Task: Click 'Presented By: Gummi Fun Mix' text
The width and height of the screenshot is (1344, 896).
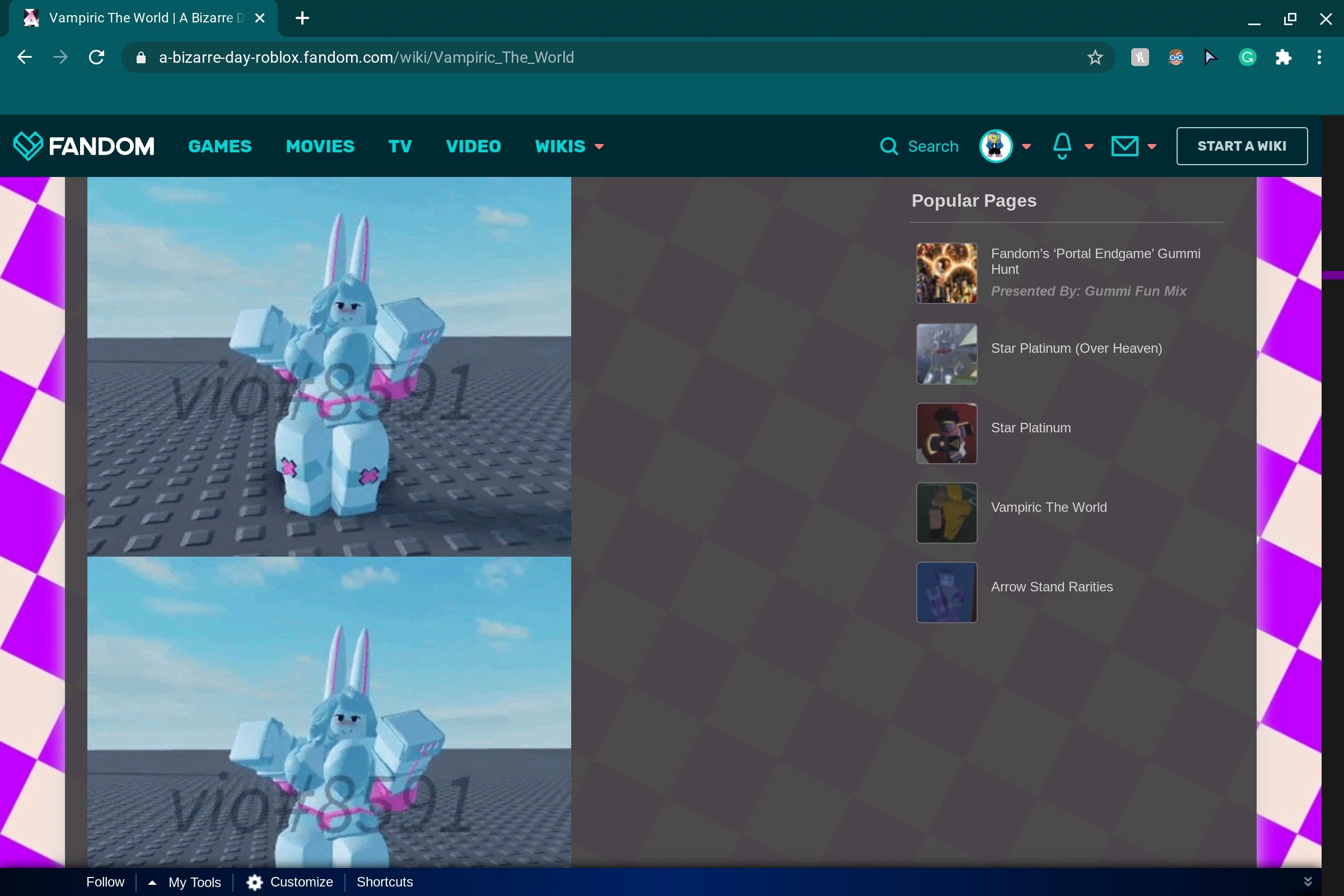Action: click(x=1089, y=291)
